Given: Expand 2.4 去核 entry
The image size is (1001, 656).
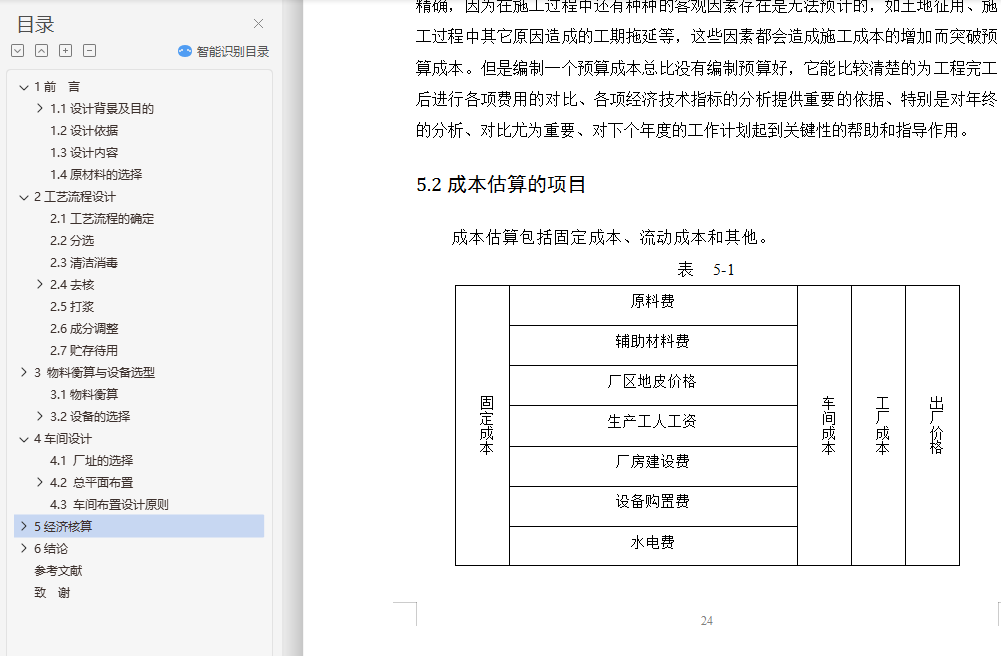Looking at the screenshot, I should pos(40,285).
